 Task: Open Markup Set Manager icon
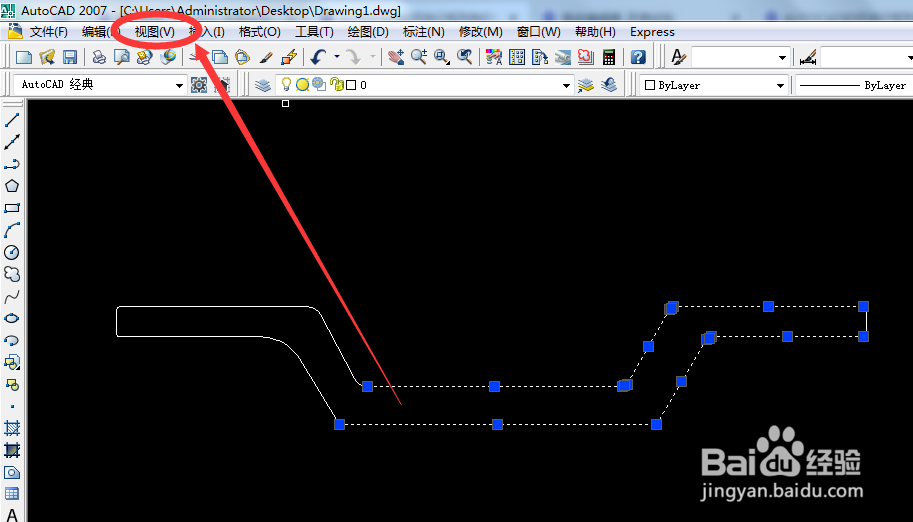click(586, 57)
